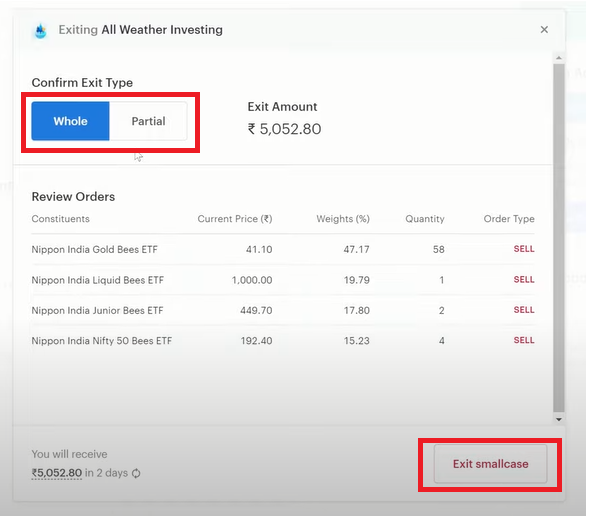Click the quantity 58 cell
The image size is (600, 523).
coord(439,249)
